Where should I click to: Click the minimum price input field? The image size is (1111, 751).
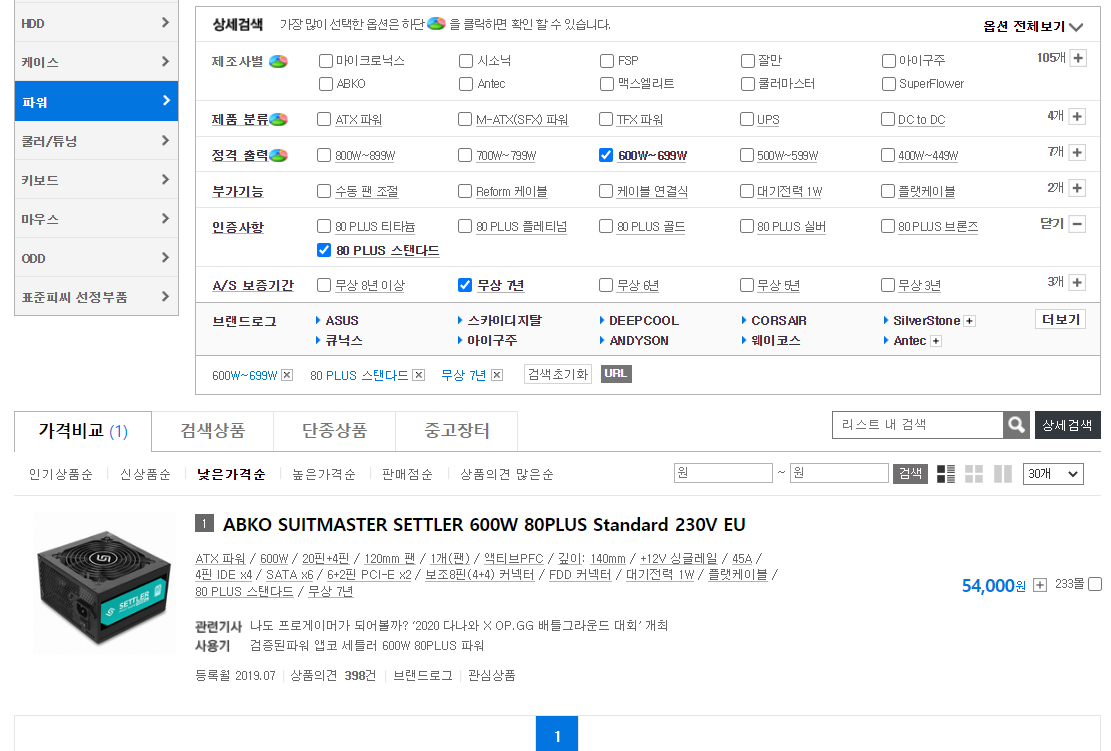(723, 473)
